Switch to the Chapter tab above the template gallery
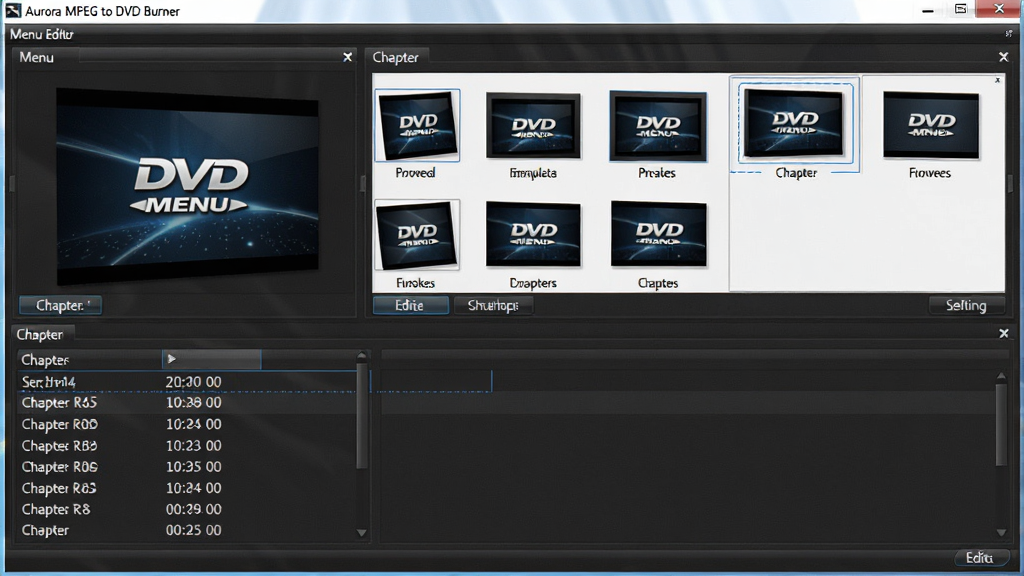Screen dimensions: 1024x576 [396, 57]
